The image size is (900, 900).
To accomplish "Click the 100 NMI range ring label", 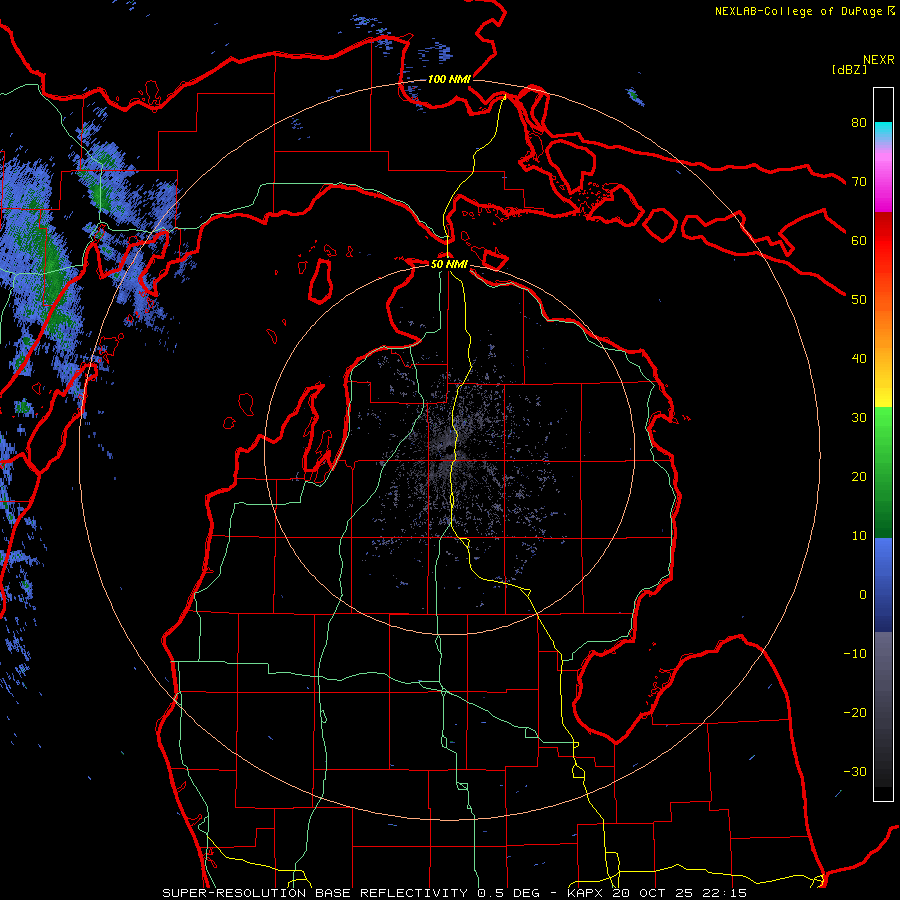I will pyautogui.click(x=449, y=79).
